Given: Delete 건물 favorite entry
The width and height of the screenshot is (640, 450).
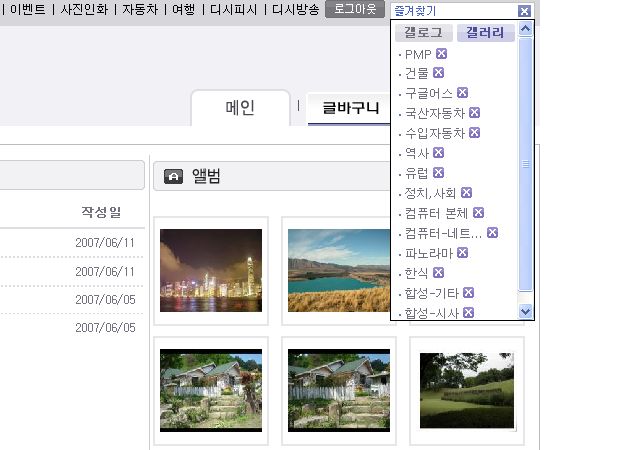Looking at the screenshot, I should tap(438, 73).
